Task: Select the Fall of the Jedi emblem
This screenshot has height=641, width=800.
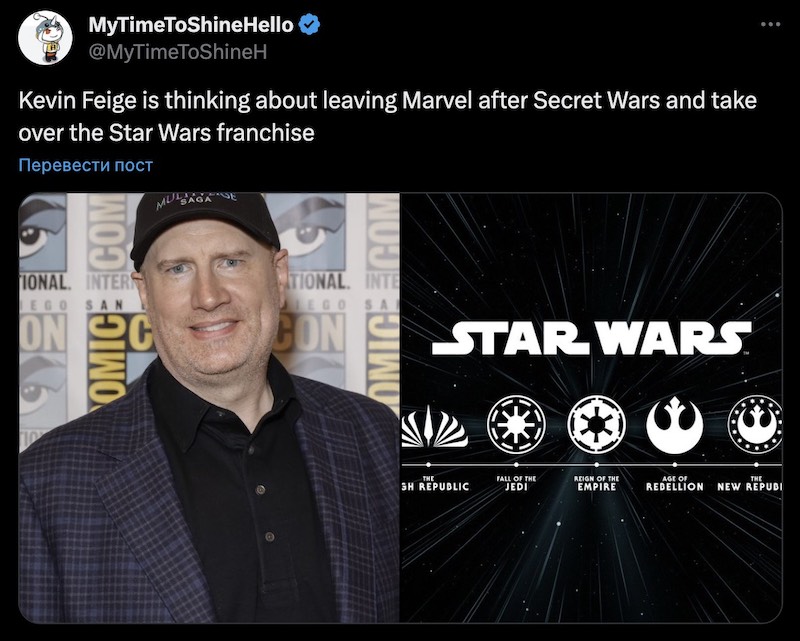Action: pyautogui.click(x=516, y=425)
